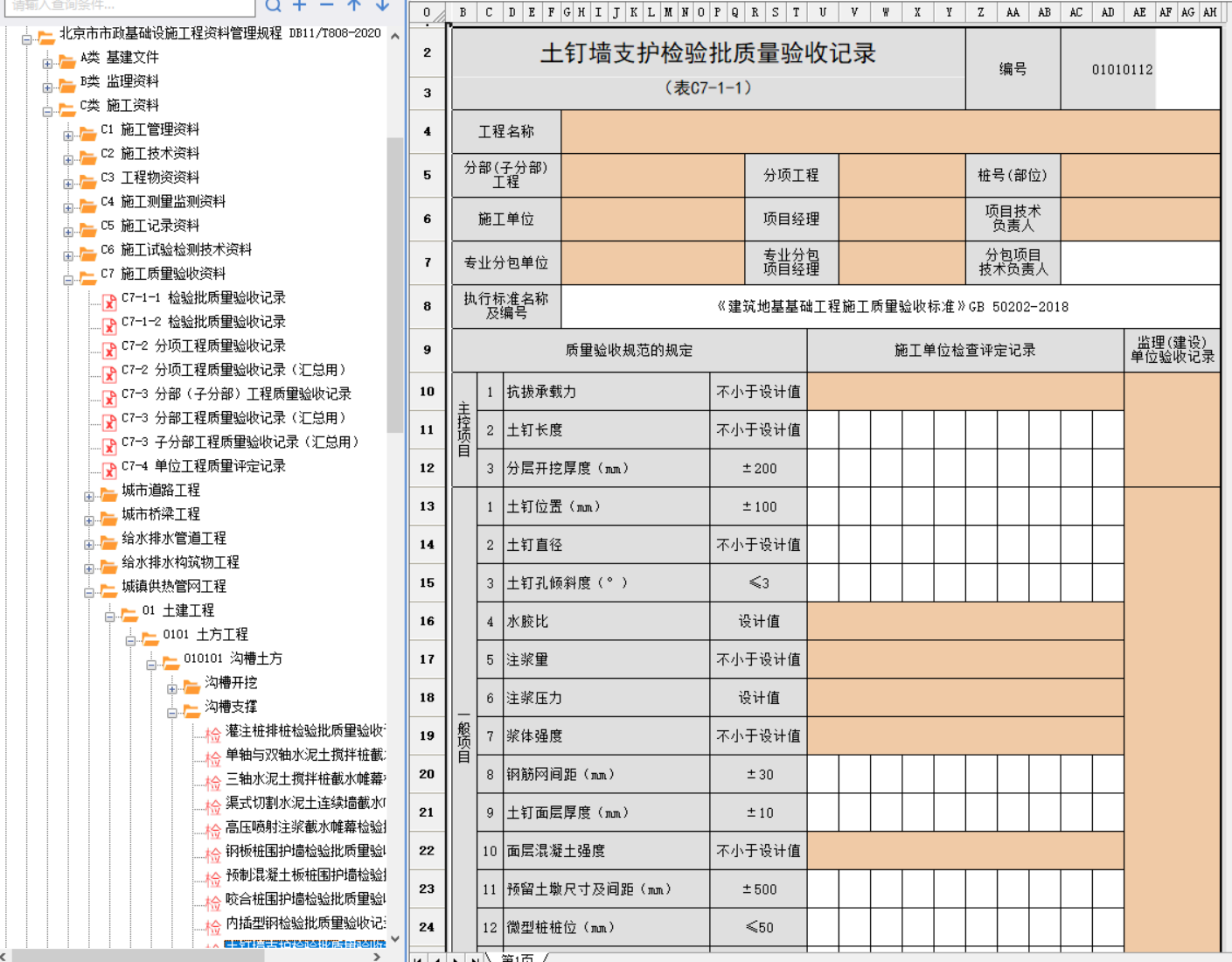
Task: Select 单轴与双轴水泥土搅拌桩 tree item
Action: coord(305,755)
